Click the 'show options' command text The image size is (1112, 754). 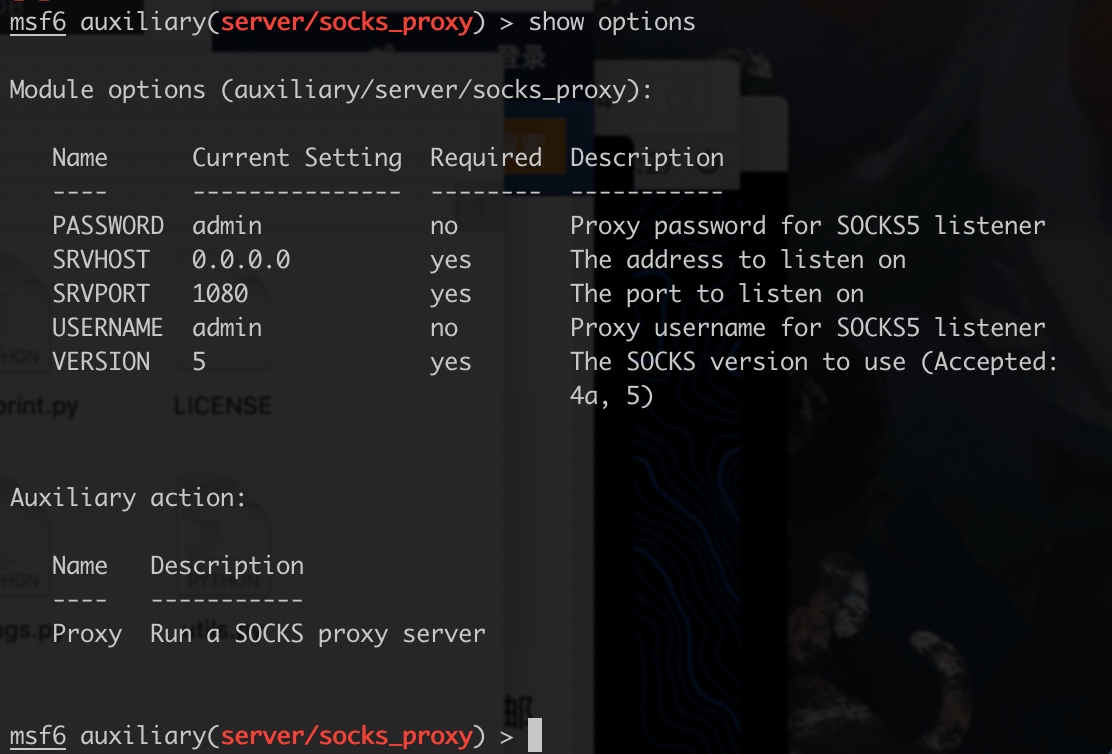click(x=611, y=22)
